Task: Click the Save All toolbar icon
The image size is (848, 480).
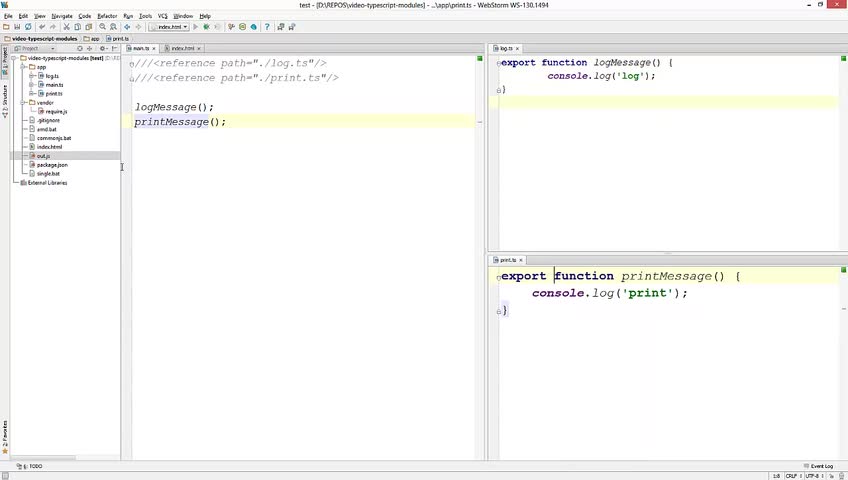Action: tap(17, 27)
